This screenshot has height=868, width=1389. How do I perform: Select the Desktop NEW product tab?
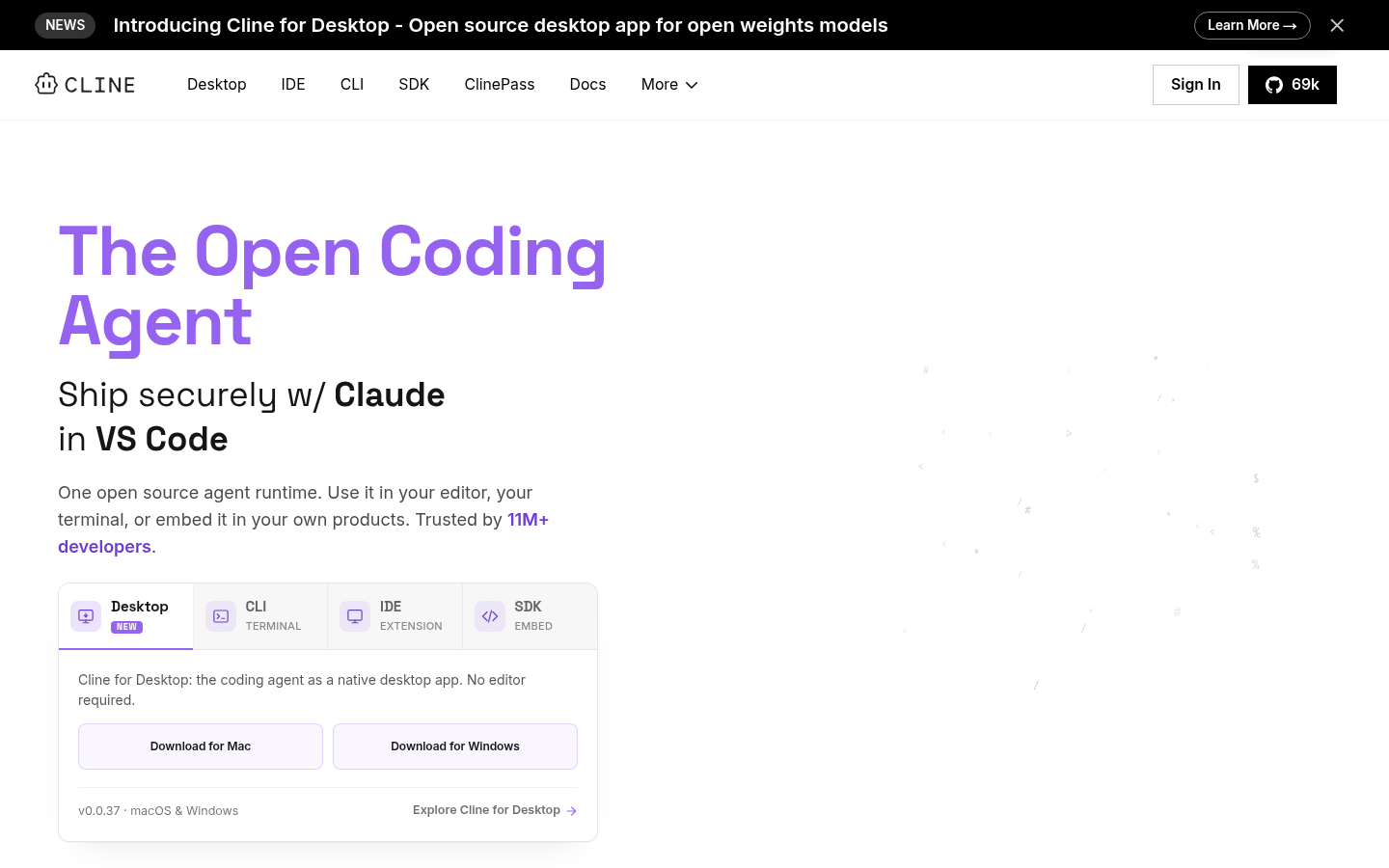click(x=126, y=616)
